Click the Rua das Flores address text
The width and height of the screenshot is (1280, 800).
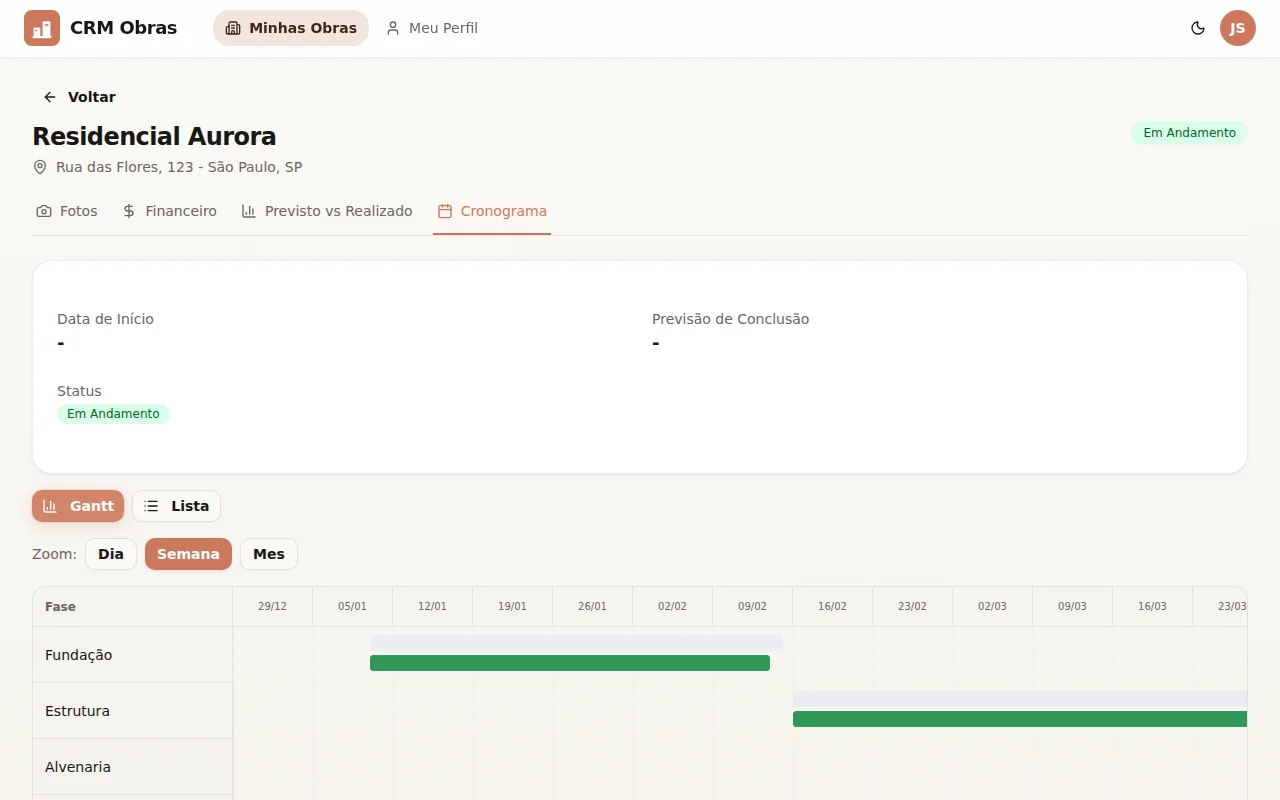click(x=179, y=167)
